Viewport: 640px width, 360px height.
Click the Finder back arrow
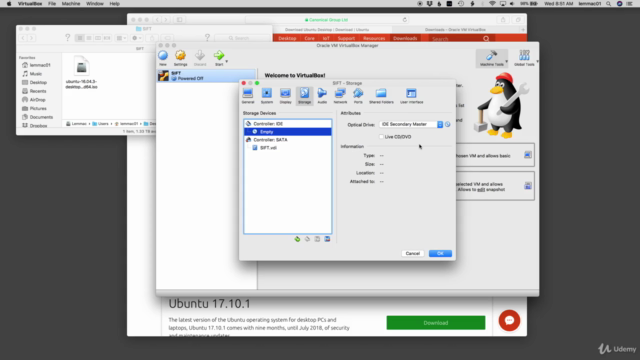[23, 38]
